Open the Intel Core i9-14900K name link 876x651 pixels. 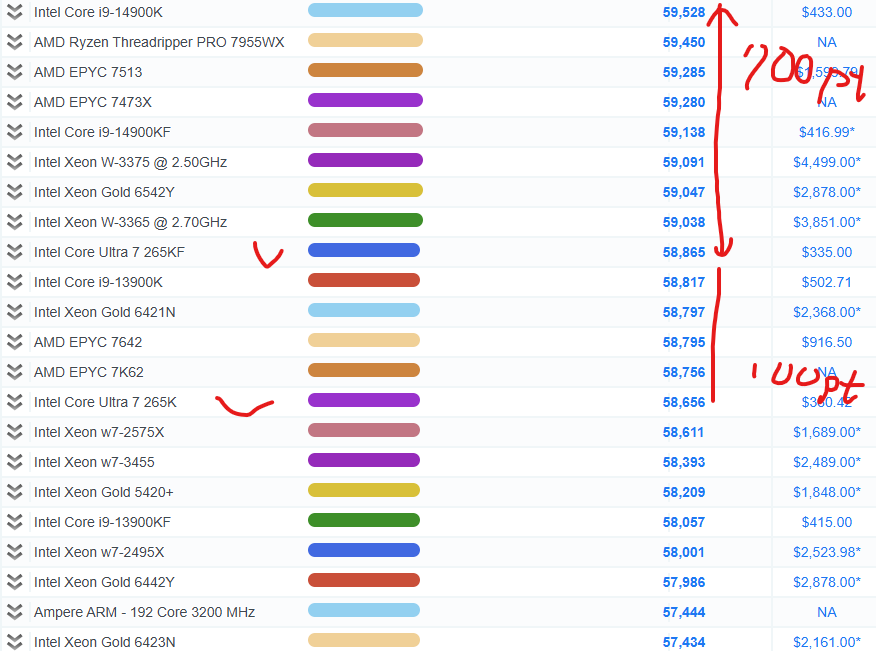pos(98,12)
